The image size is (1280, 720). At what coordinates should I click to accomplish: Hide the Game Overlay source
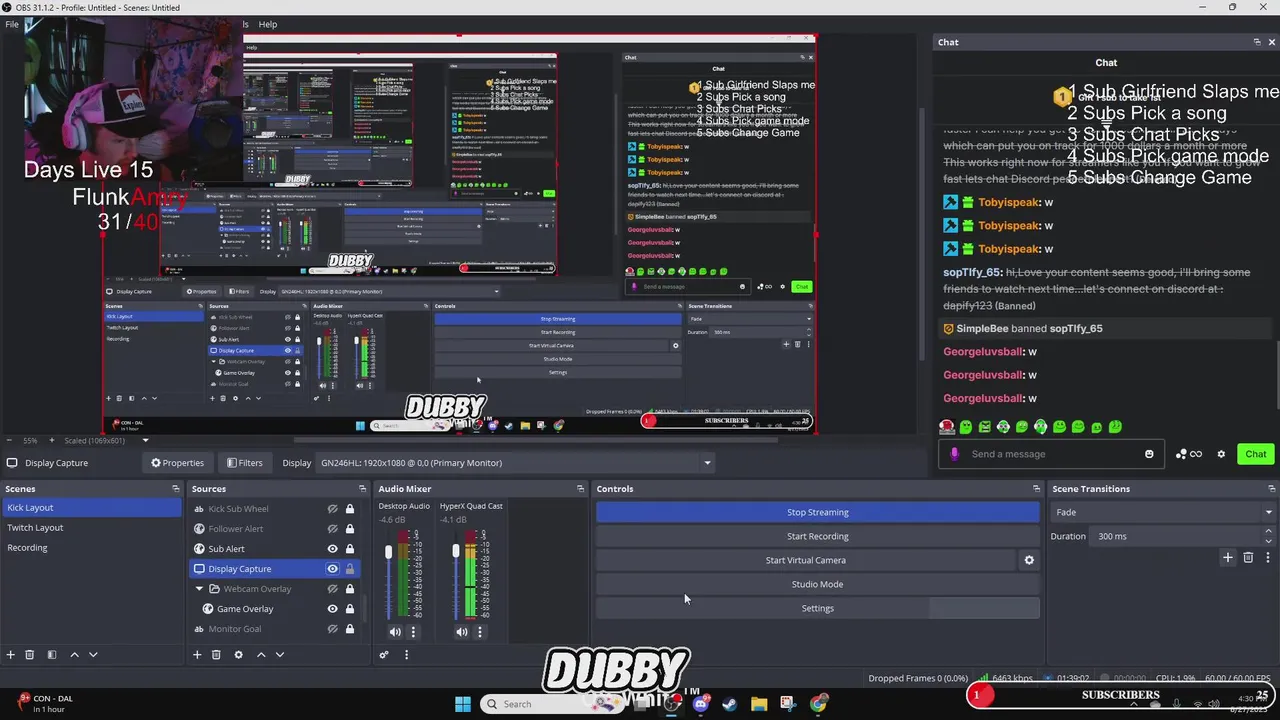[x=333, y=609]
